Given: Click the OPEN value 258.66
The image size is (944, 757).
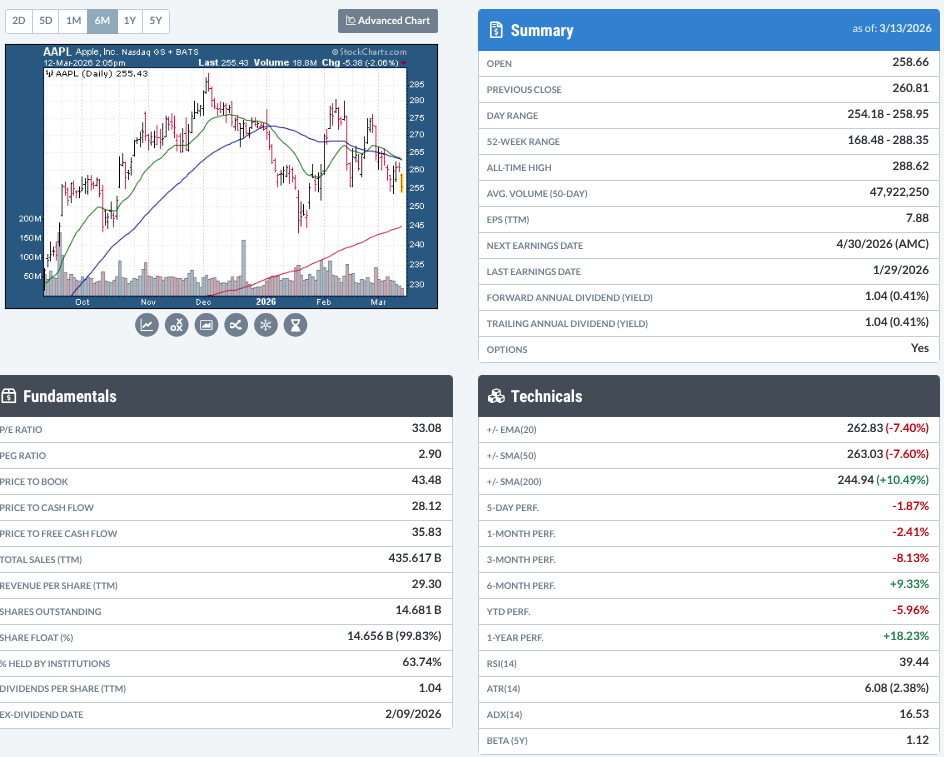Looking at the screenshot, I should click(910, 62).
